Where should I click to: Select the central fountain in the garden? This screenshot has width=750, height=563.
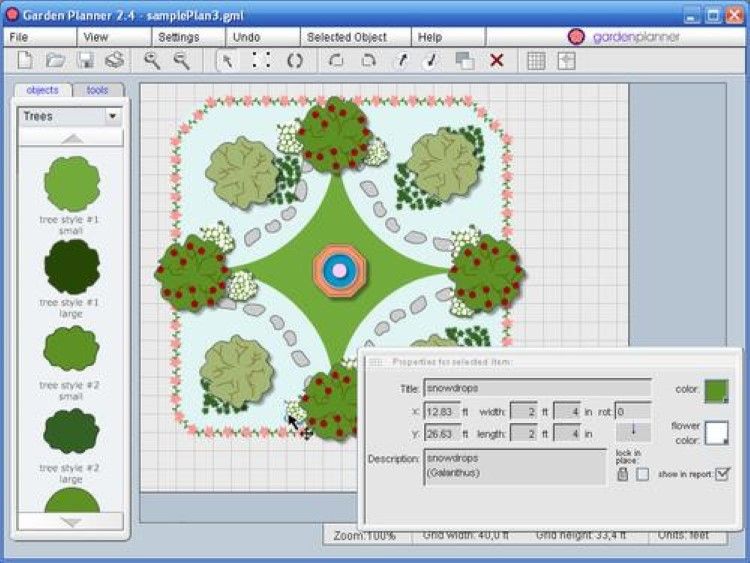point(339,271)
